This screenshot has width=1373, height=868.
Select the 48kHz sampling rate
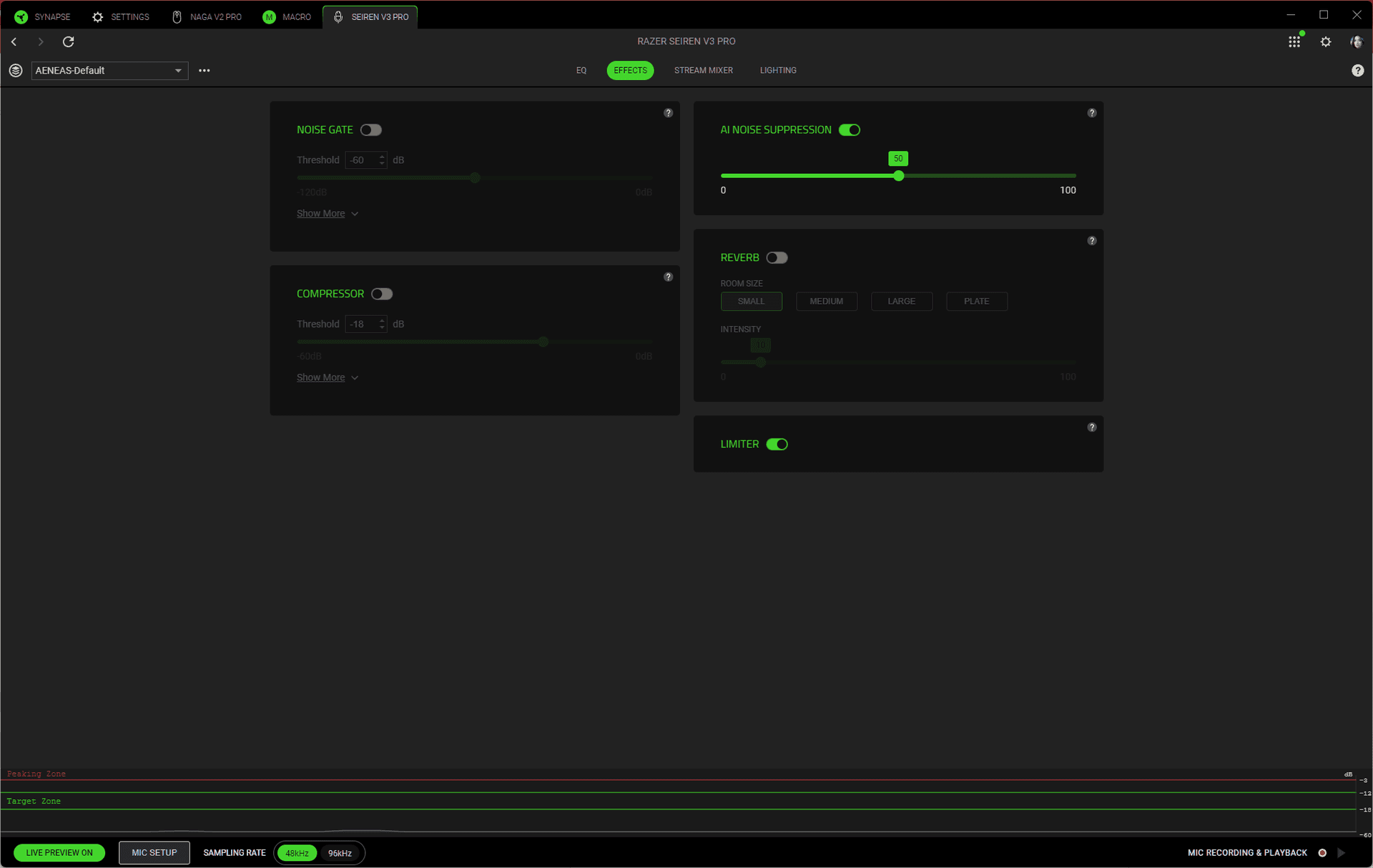(297, 853)
